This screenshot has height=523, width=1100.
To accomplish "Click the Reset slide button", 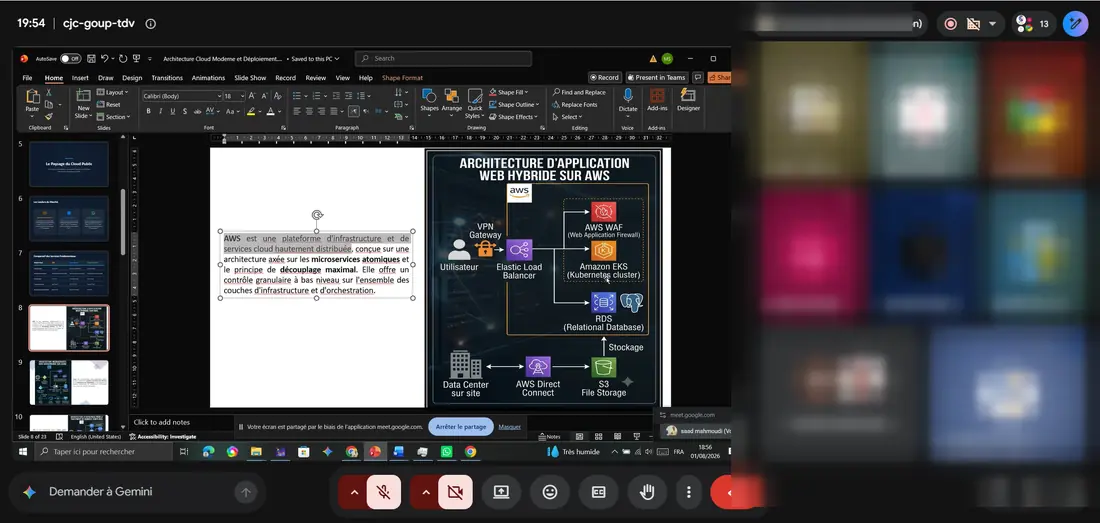I will [x=109, y=104].
